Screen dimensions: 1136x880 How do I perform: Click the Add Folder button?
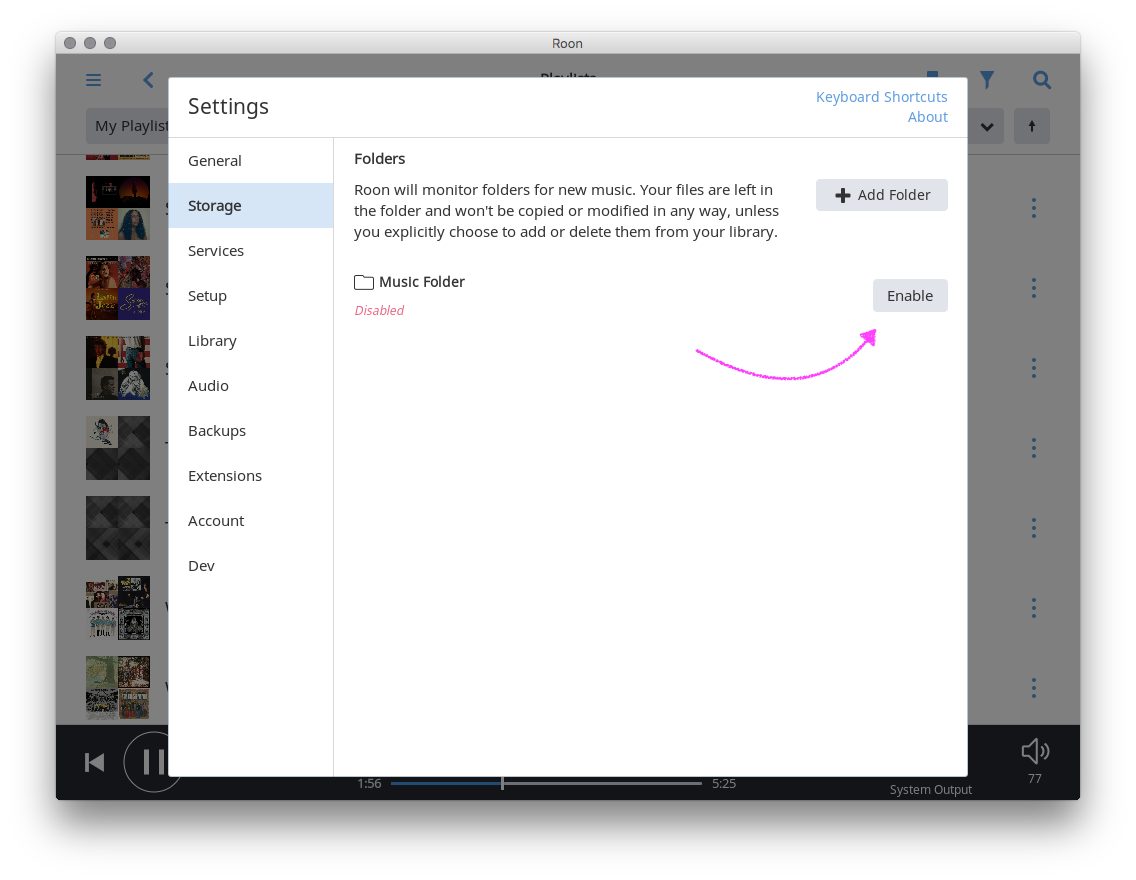(x=882, y=195)
